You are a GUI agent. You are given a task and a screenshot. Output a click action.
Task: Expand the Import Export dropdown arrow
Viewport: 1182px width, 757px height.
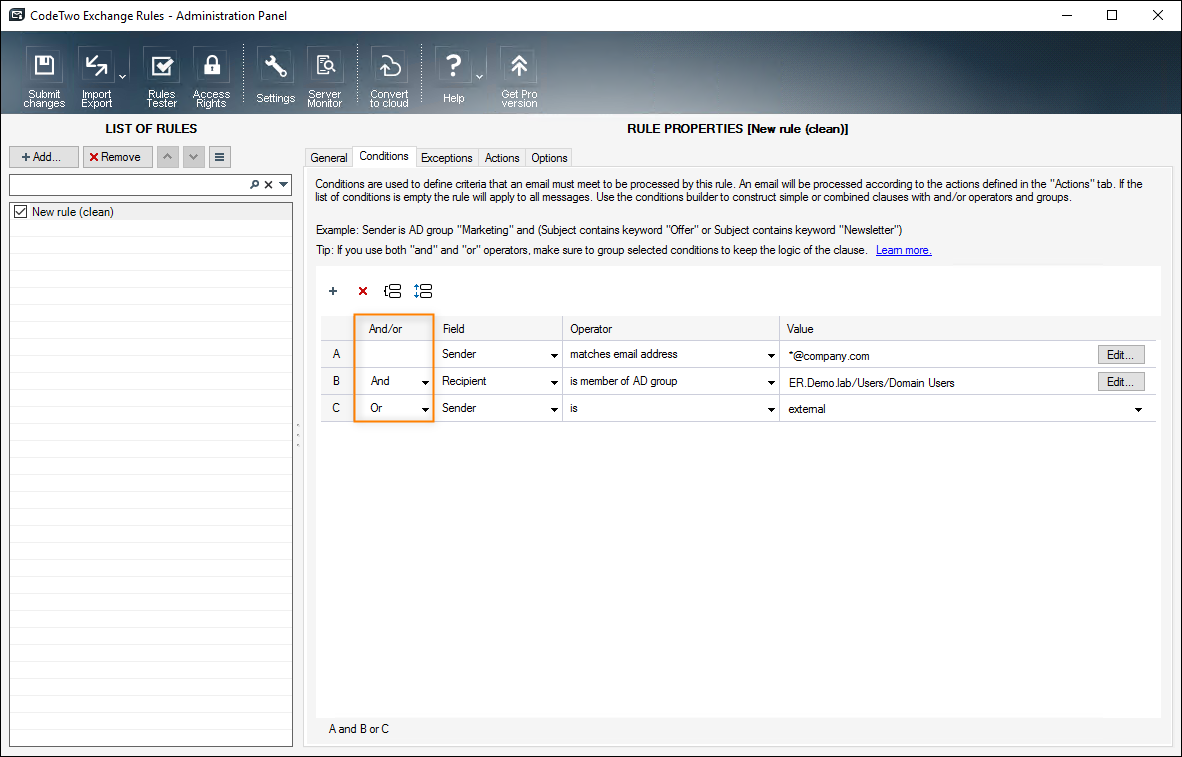pyautogui.click(x=122, y=77)
